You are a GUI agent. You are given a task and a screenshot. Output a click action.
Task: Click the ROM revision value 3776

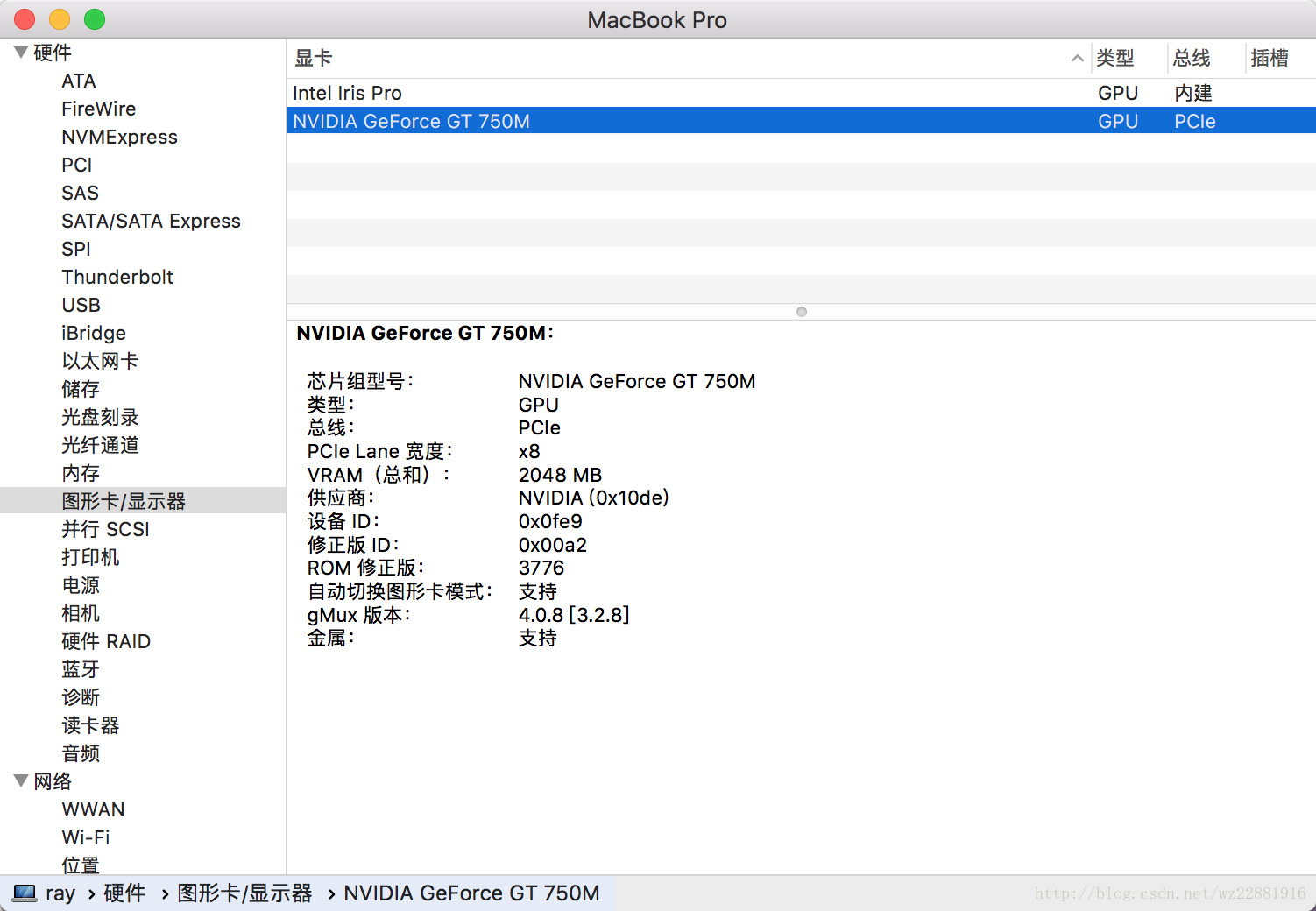541,568
